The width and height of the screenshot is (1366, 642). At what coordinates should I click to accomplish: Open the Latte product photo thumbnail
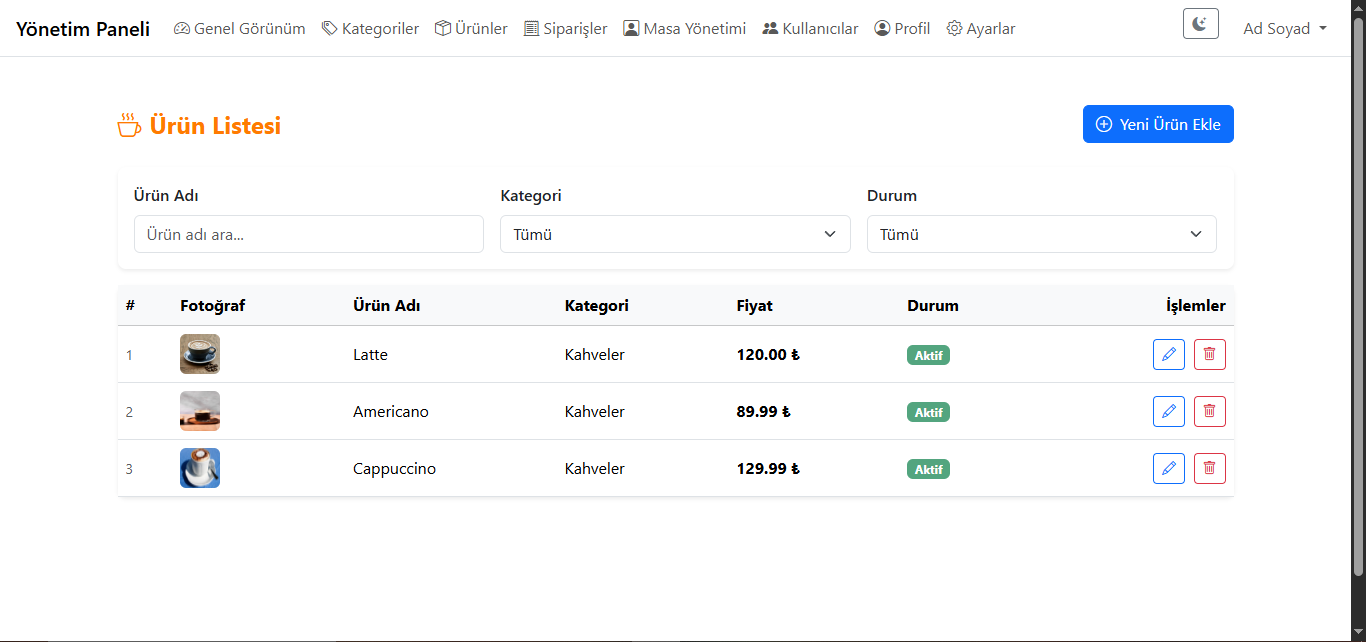pos(200,354)
